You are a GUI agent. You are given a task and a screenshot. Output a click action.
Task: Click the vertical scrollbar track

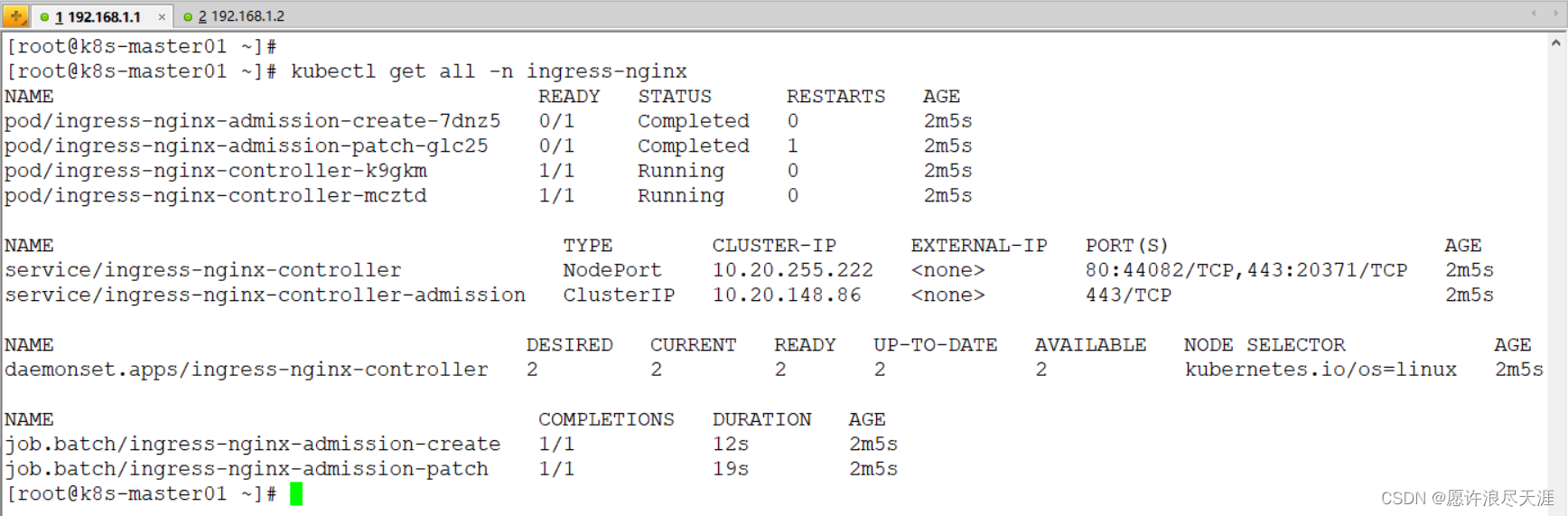click(1555, 271)
